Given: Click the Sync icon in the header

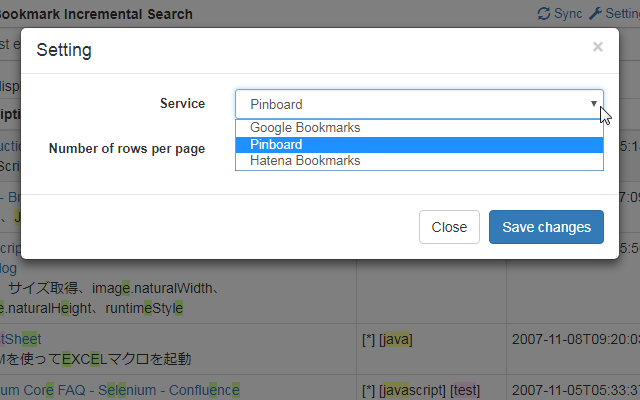Looking at the screenshot, I should [544, 13].
